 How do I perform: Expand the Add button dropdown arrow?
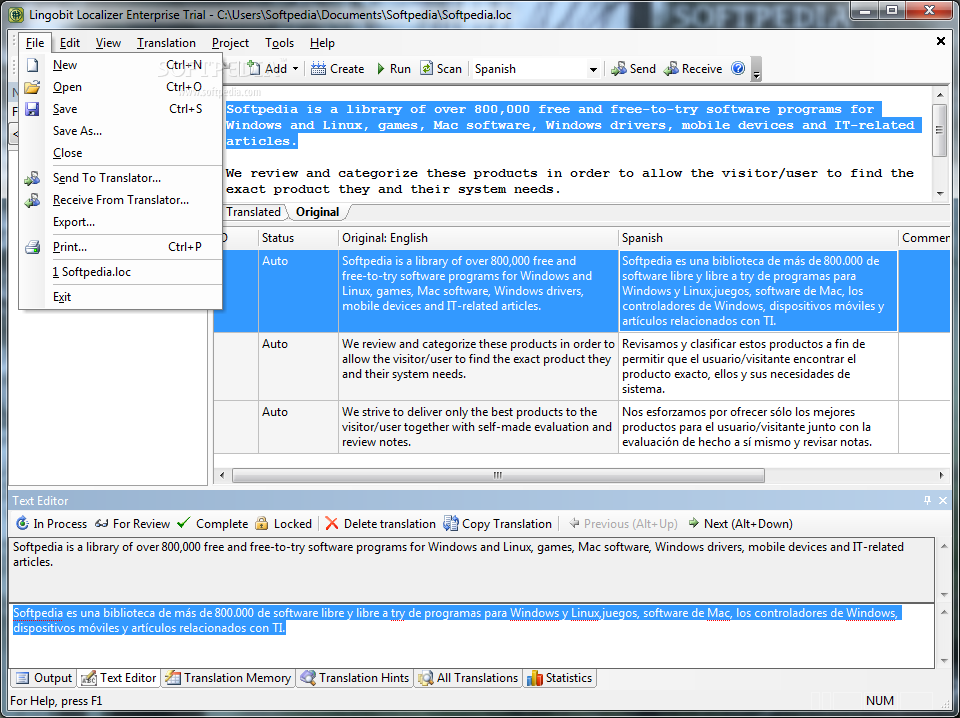(x=295, y=69)
